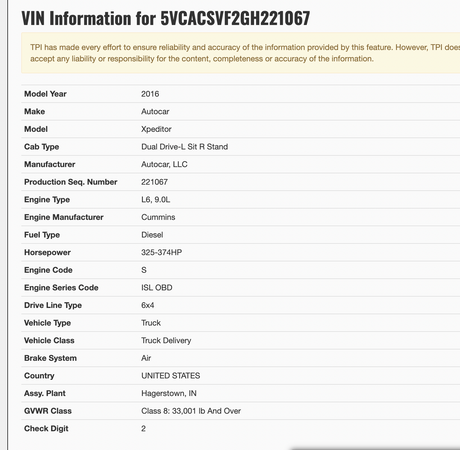Click the Engine Type value L6, 9.0L
Image resolution: width=460 pixels, height=450 pixels.
point(156,200)
